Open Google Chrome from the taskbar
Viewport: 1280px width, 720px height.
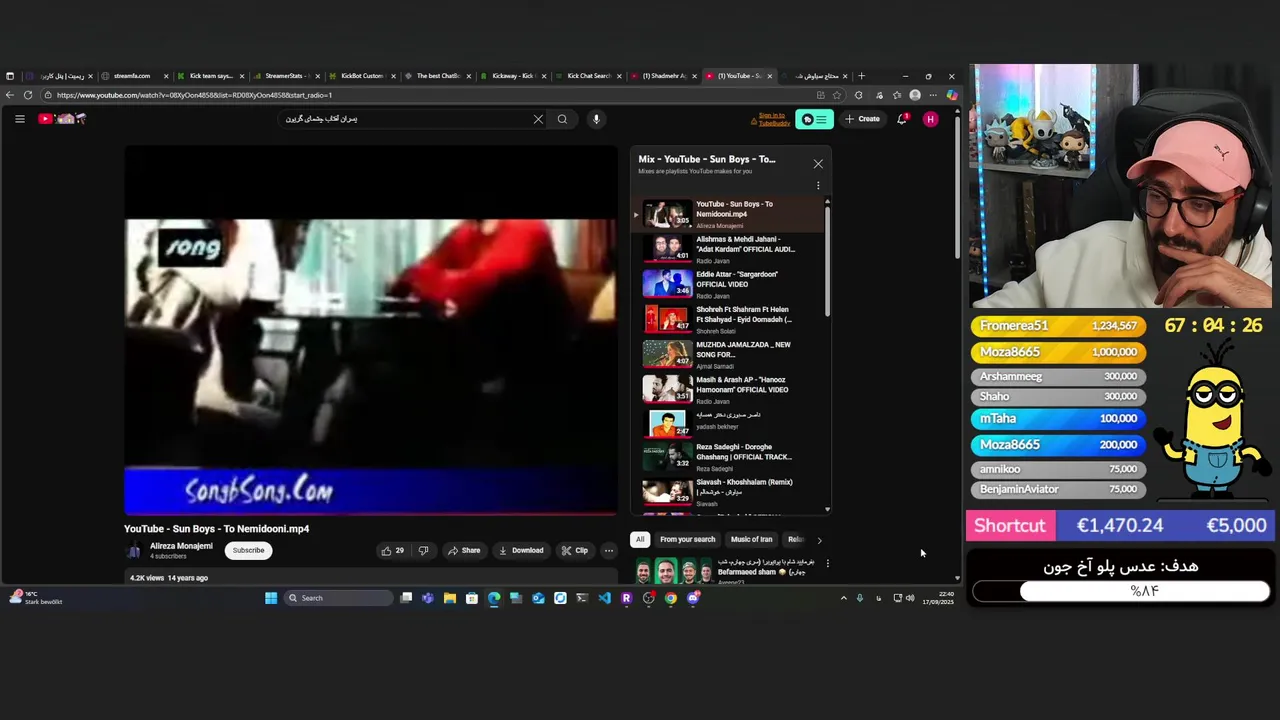pos(670,598)
